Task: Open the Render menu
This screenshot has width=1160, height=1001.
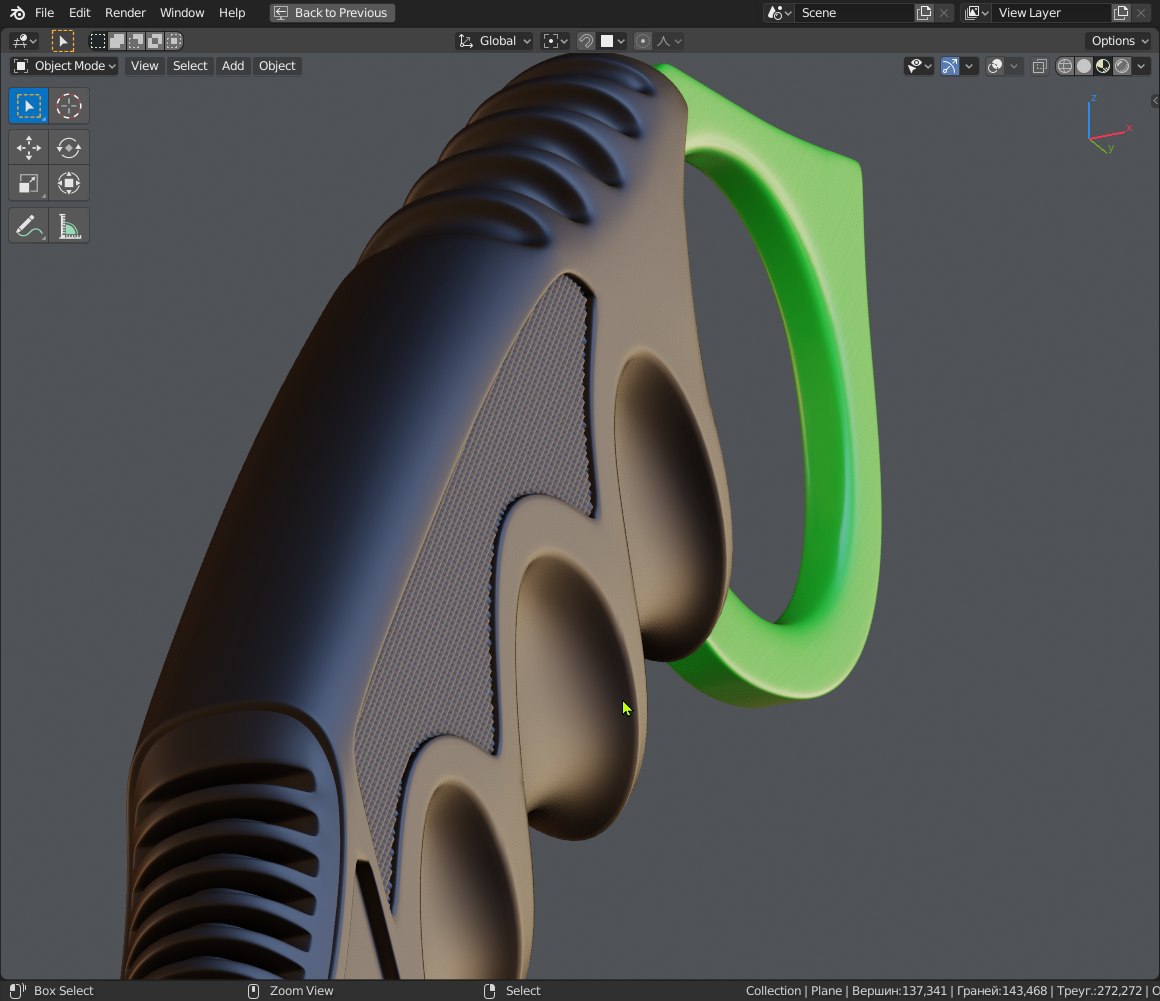Action: click(x=125, y=13)
